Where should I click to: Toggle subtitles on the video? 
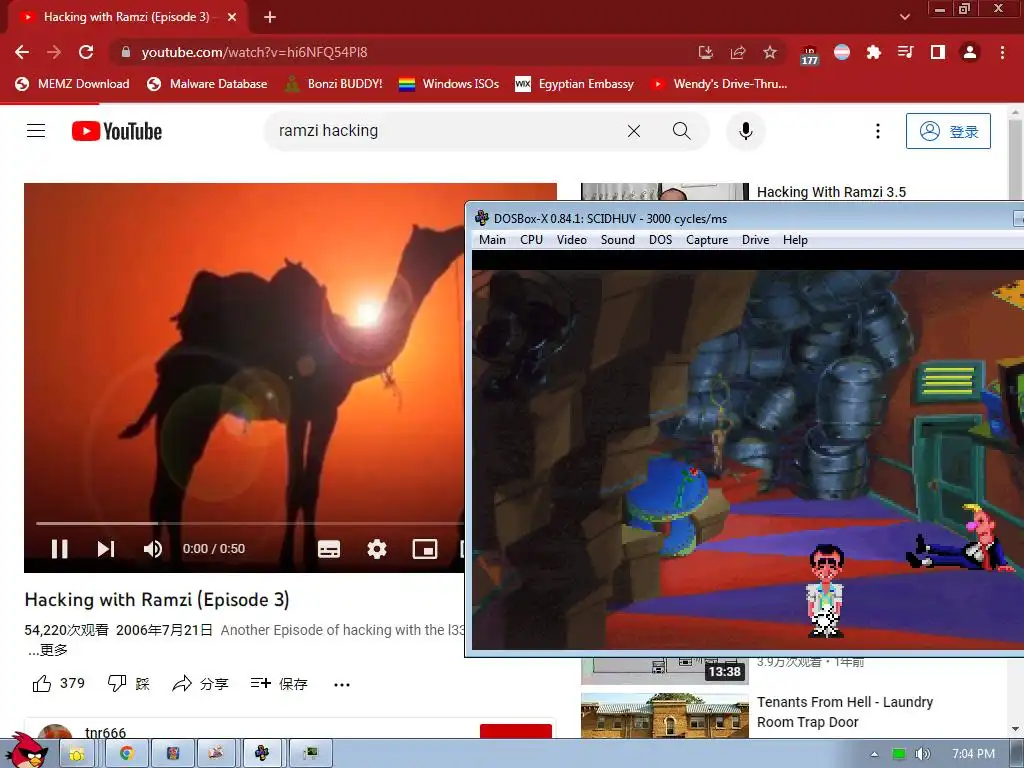pyautogui.click(x=328, y=549)
